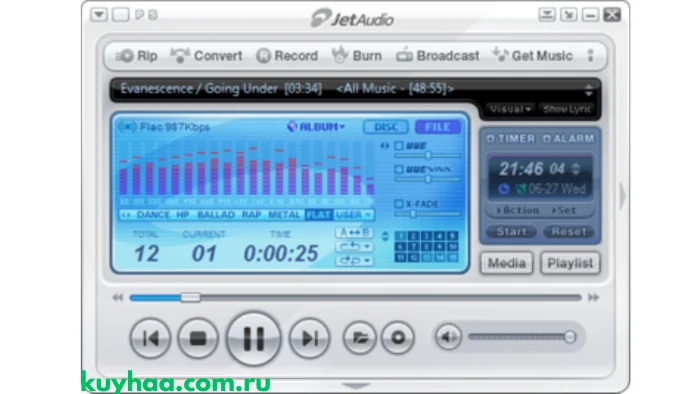Select the DANCE equalizer preset
Viewport: 700px width, 394px height.
point(153,215)
